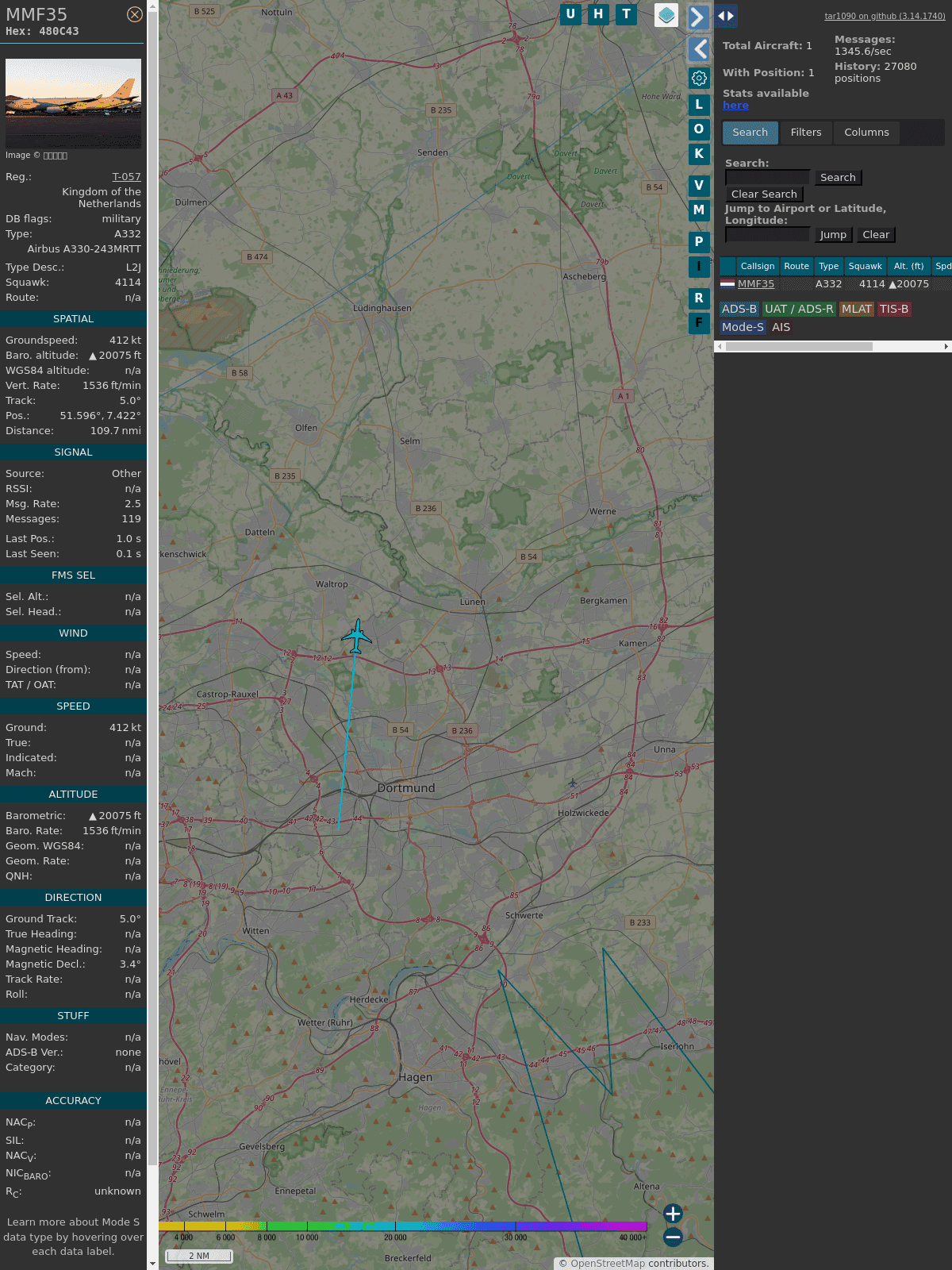
Task: Focus the Search text input field
Action: (x=767, y=178)
